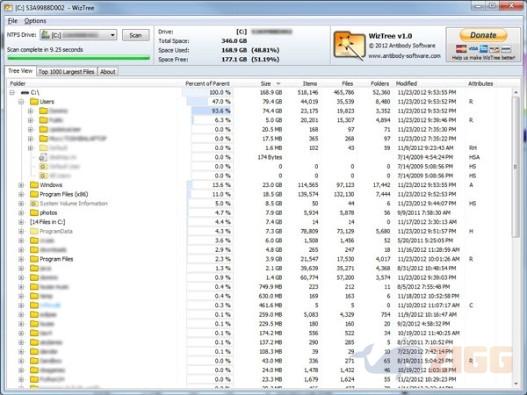
Task: Click items count 114,565
Action: [308, 185]
